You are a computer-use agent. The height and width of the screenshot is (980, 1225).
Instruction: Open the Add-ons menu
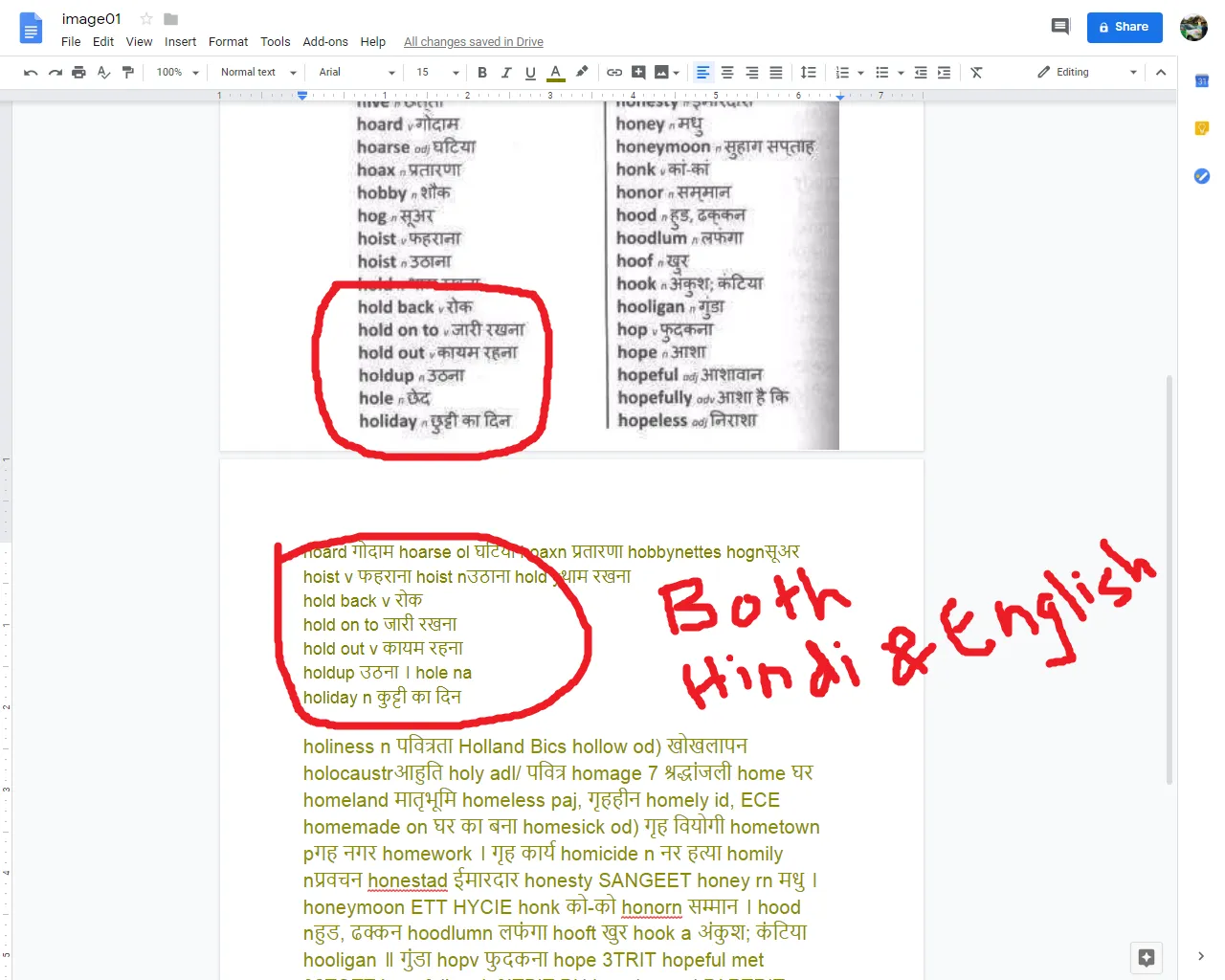click(325, 42)
